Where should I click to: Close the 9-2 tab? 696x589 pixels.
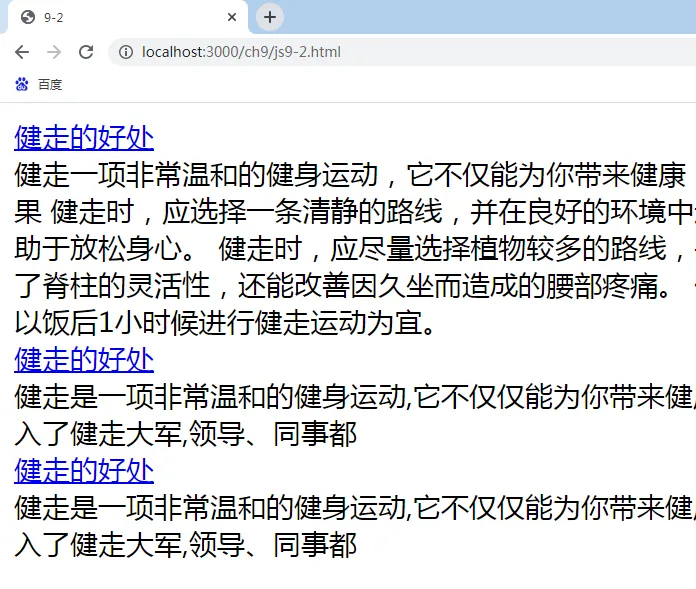(x=232, y=17)
